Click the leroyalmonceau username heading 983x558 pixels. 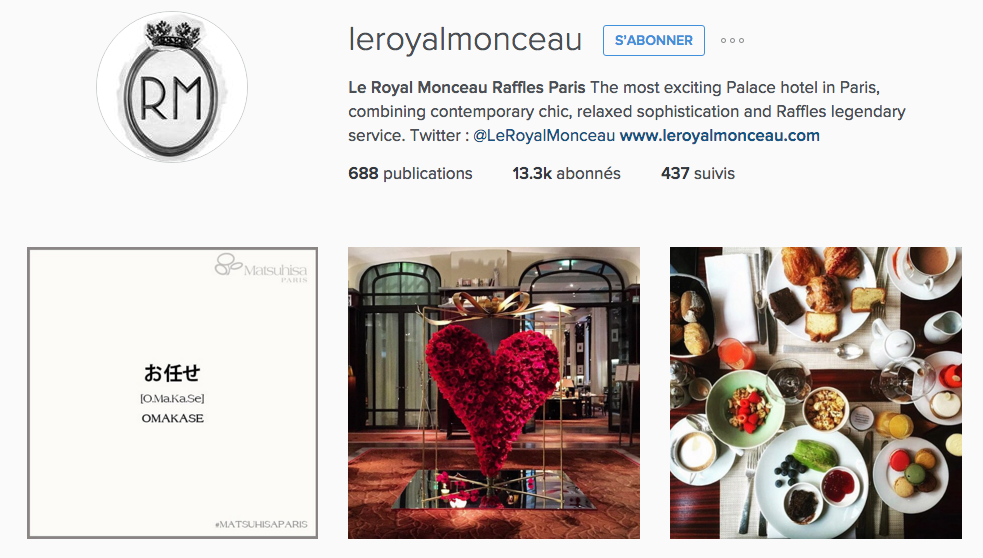click(x=465, y=39)
